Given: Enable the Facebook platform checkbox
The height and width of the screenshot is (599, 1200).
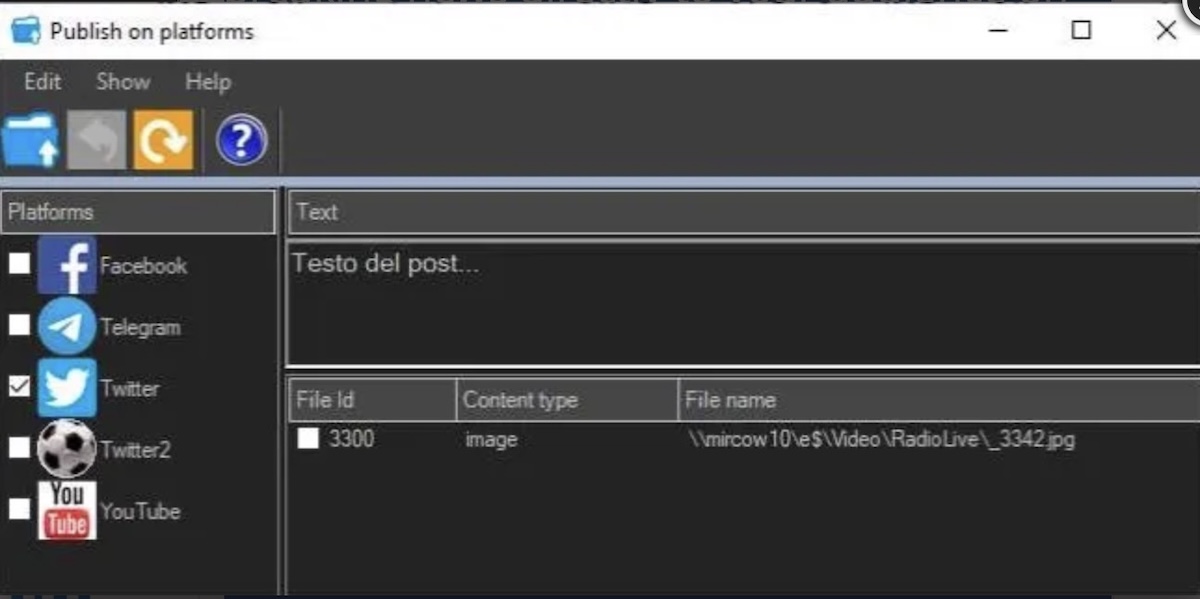Looking at the screenshot, I should [x=19, y=264].
